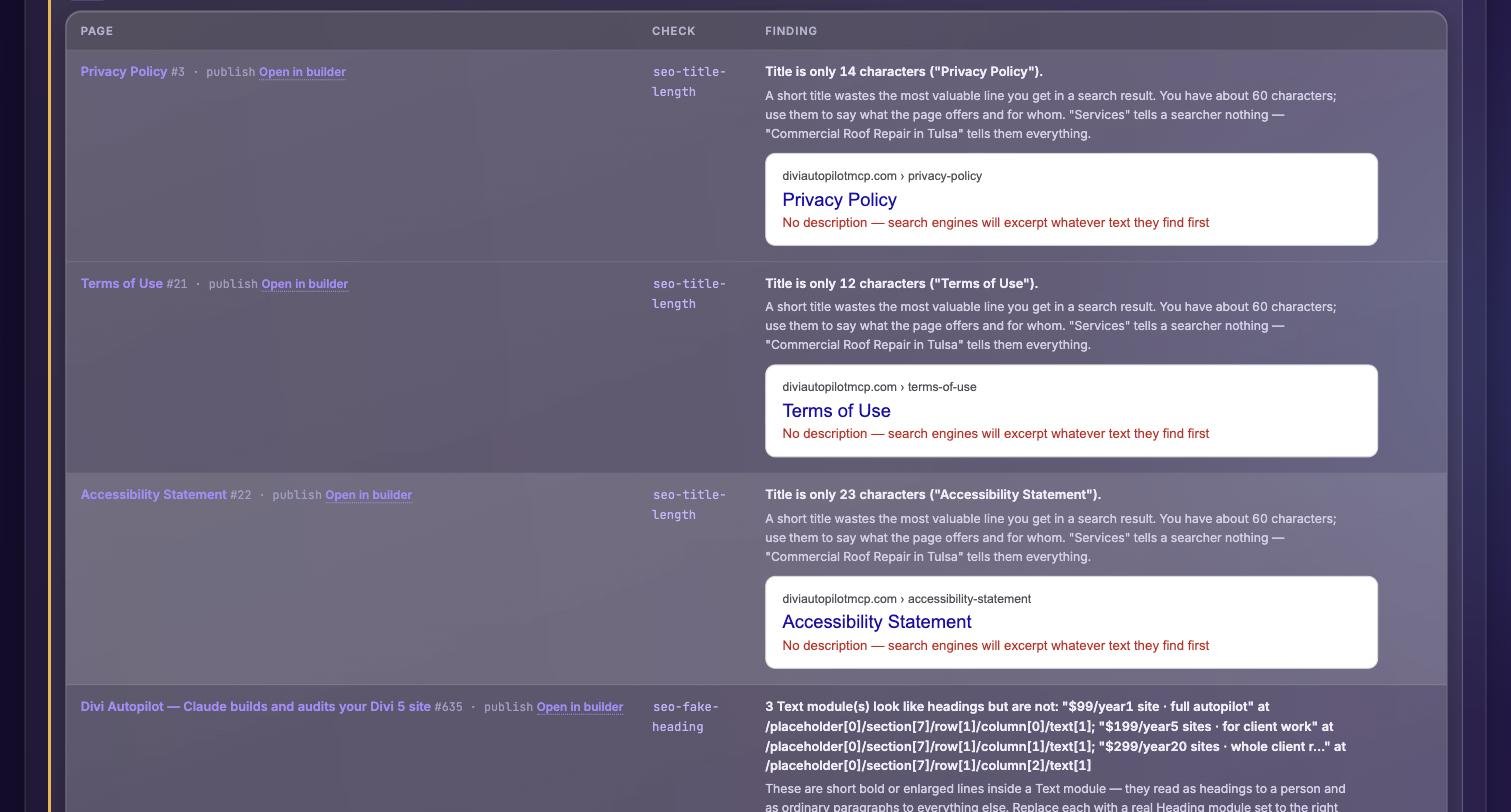Open Divi Autopilot page #635 in builder
1511x812 pixels.
click(580, 707)
